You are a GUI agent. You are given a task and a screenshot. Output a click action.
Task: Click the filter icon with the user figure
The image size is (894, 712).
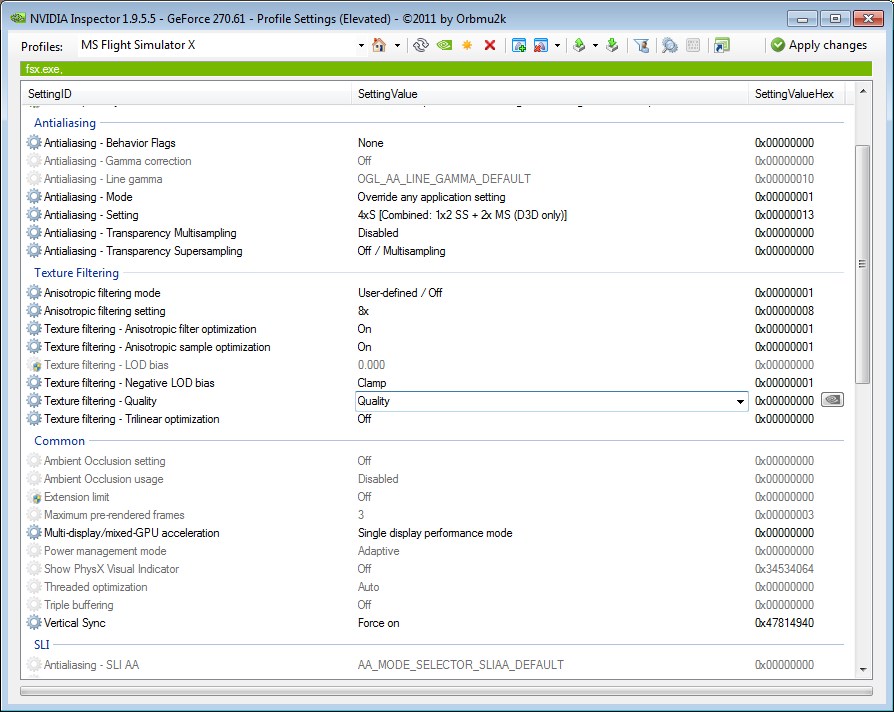641,45
